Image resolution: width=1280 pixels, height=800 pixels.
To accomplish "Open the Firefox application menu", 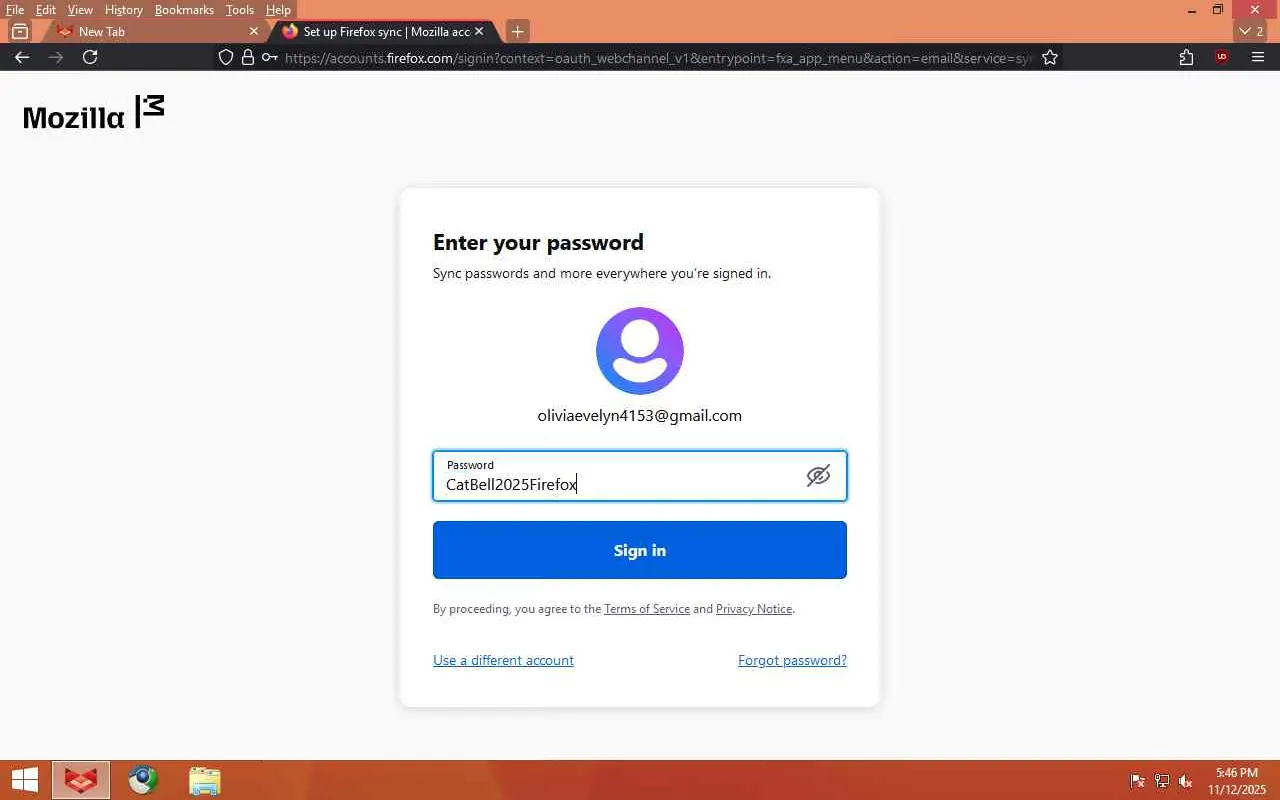I will [1258, 57].
